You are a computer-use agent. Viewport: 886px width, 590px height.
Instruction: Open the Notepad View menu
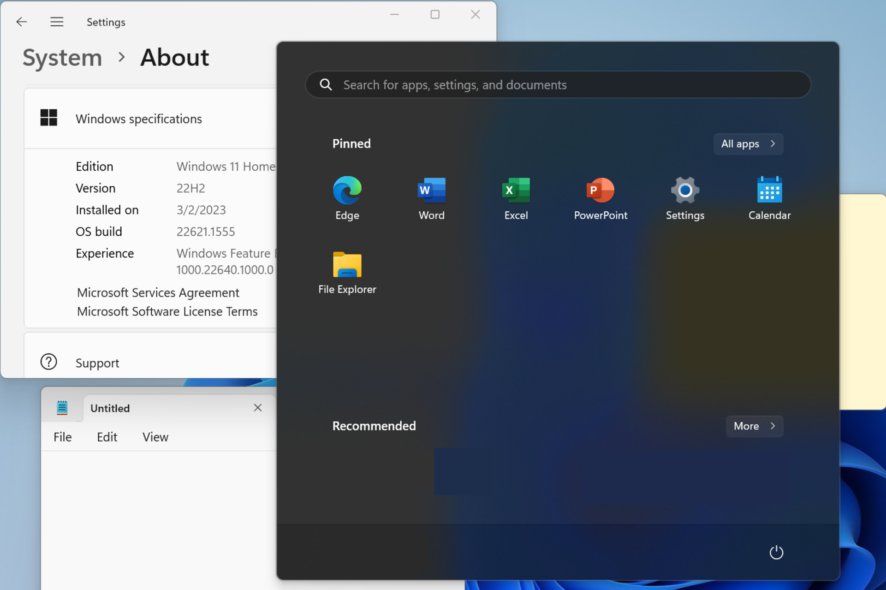155,437
